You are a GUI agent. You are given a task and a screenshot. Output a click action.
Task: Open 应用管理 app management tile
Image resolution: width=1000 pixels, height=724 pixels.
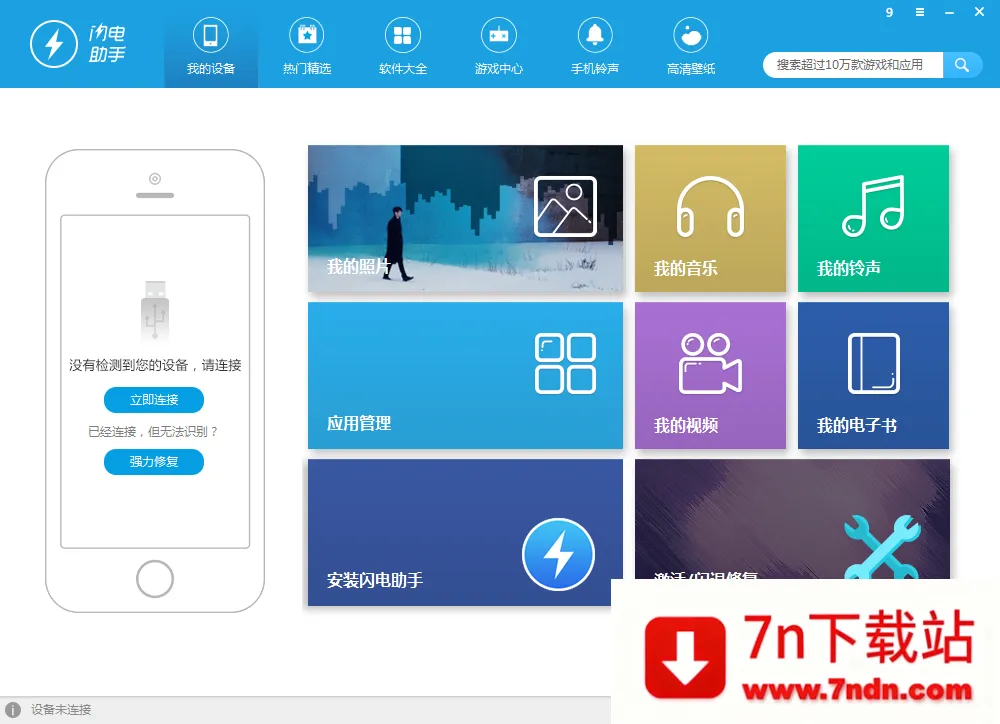[465, 375]
